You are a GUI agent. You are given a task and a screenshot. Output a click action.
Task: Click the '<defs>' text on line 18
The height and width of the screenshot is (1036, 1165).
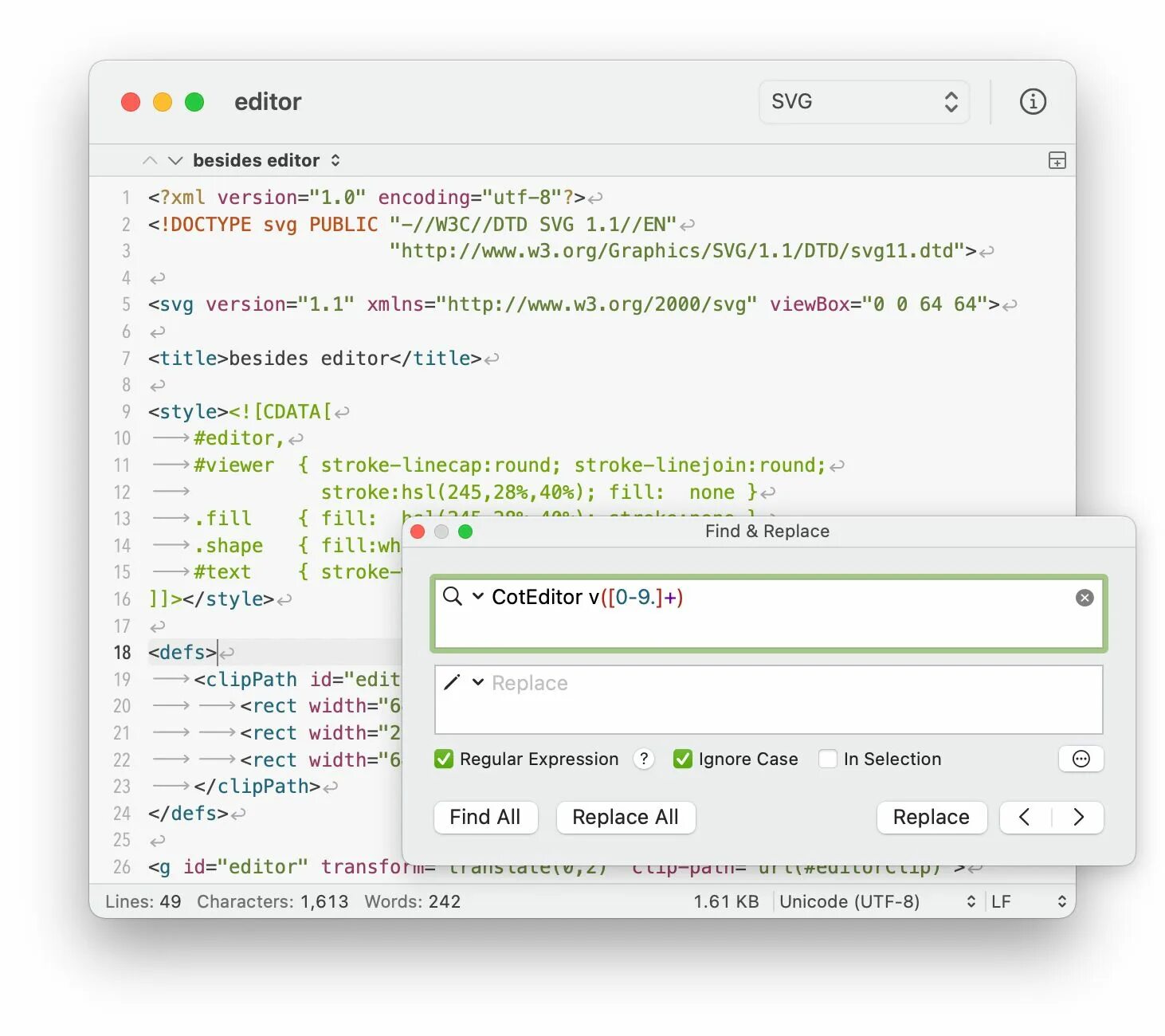182,653
